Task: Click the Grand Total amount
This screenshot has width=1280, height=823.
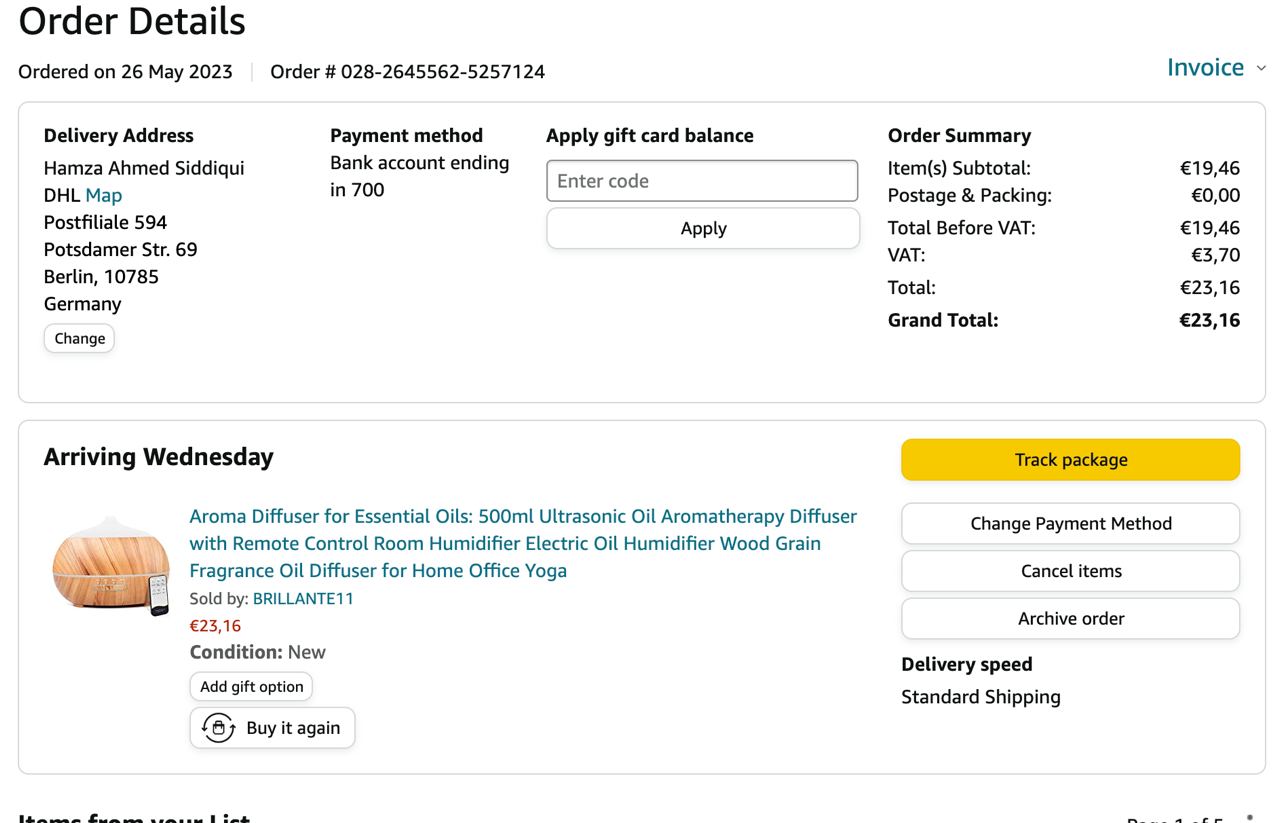Action: tap(1209, 320)
